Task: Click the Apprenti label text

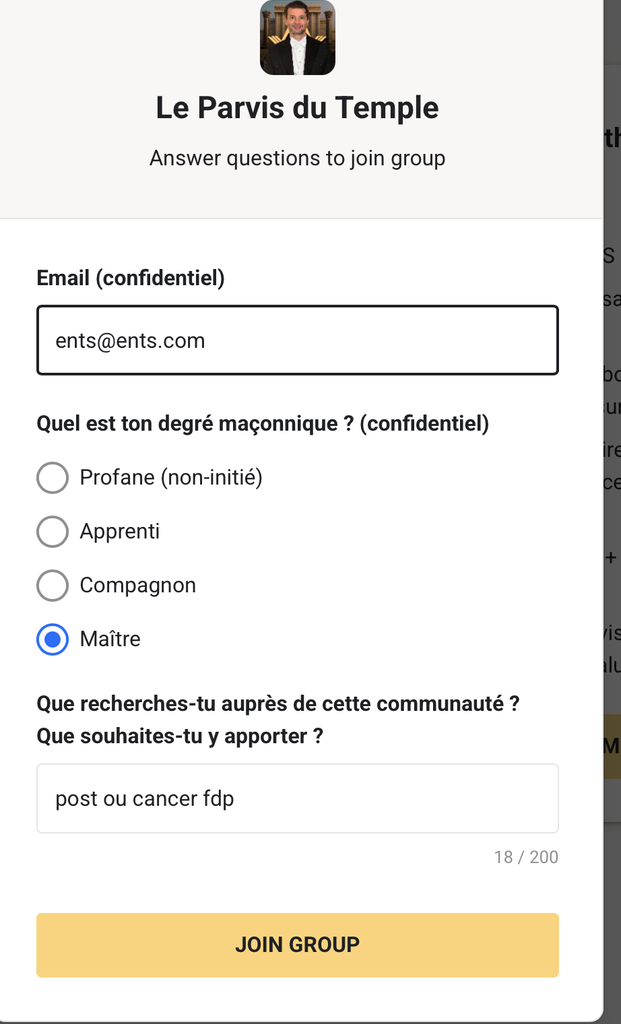Action: (x=119, y=532)
